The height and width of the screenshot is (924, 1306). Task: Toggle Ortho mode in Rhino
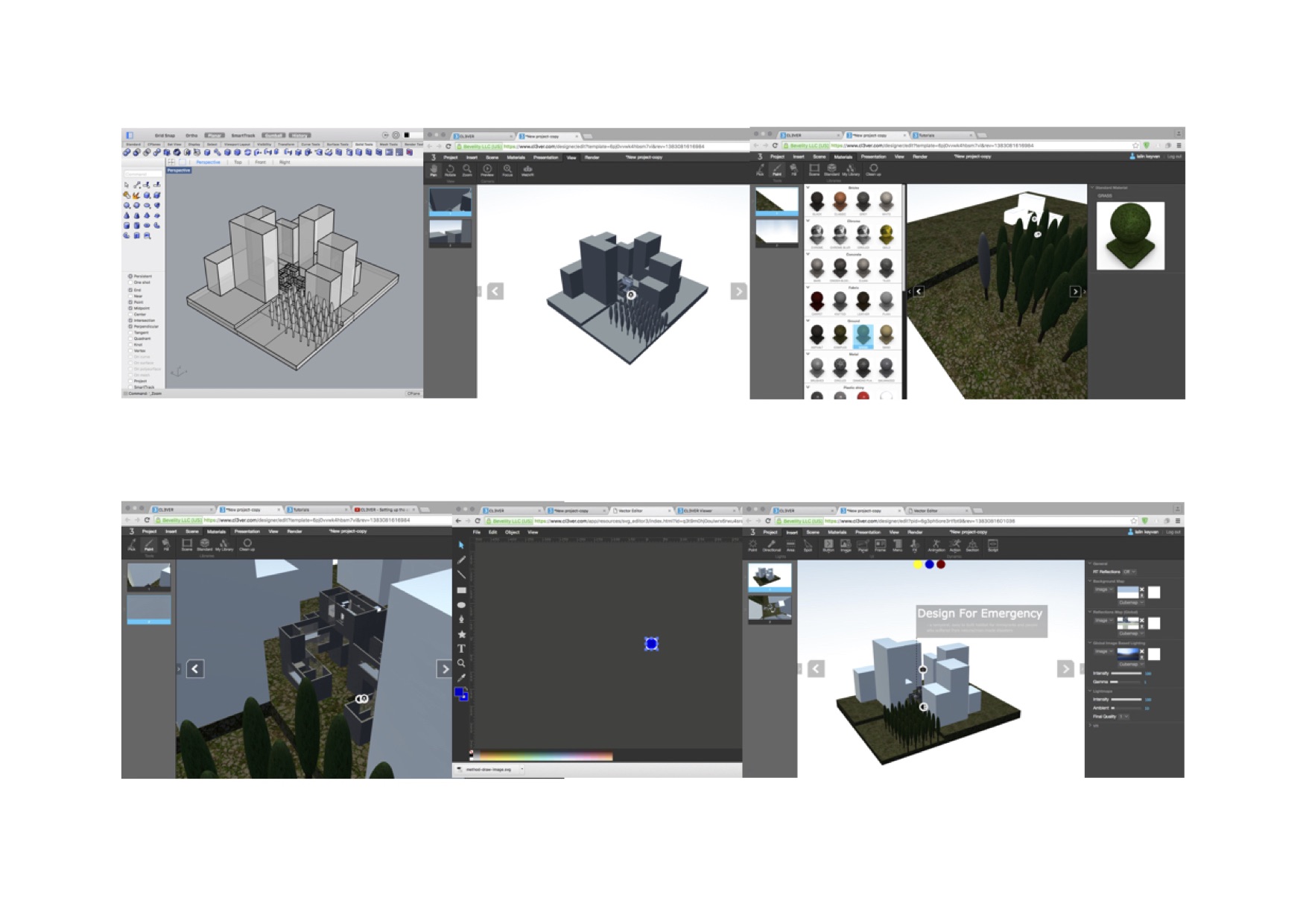click(191, 135)
